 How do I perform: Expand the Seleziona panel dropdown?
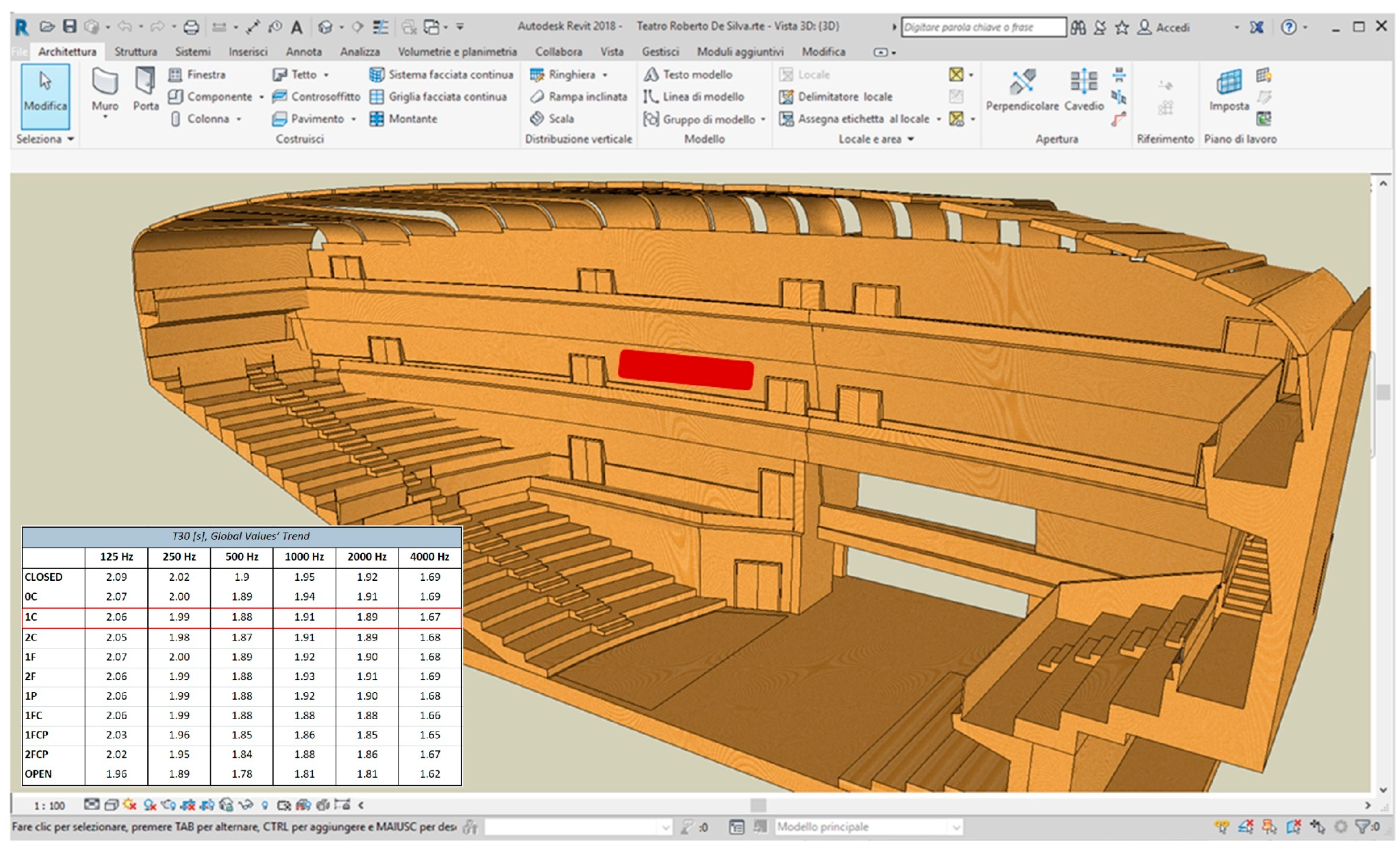(71, 139)
